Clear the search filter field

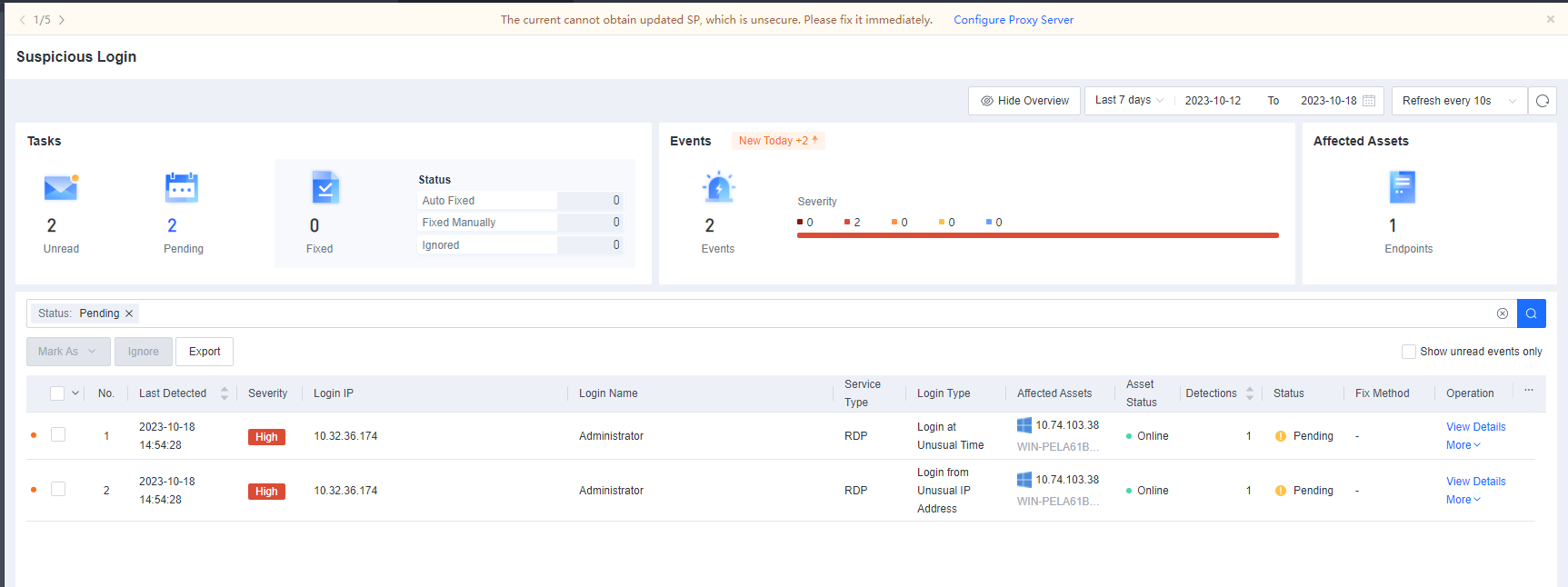pos(1503,313)
